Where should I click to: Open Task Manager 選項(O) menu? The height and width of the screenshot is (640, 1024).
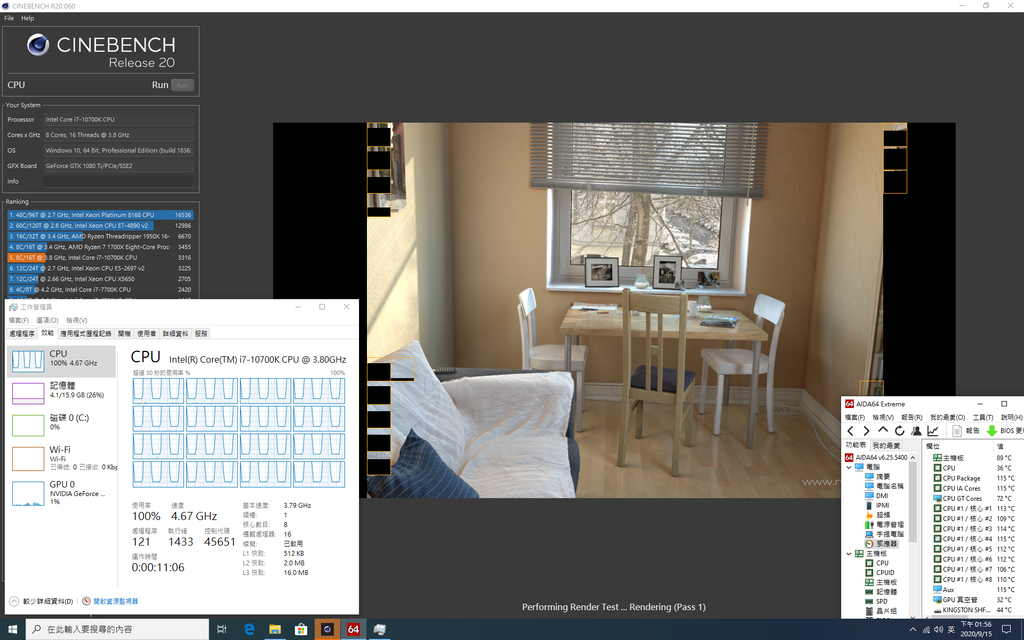(47, 320)
